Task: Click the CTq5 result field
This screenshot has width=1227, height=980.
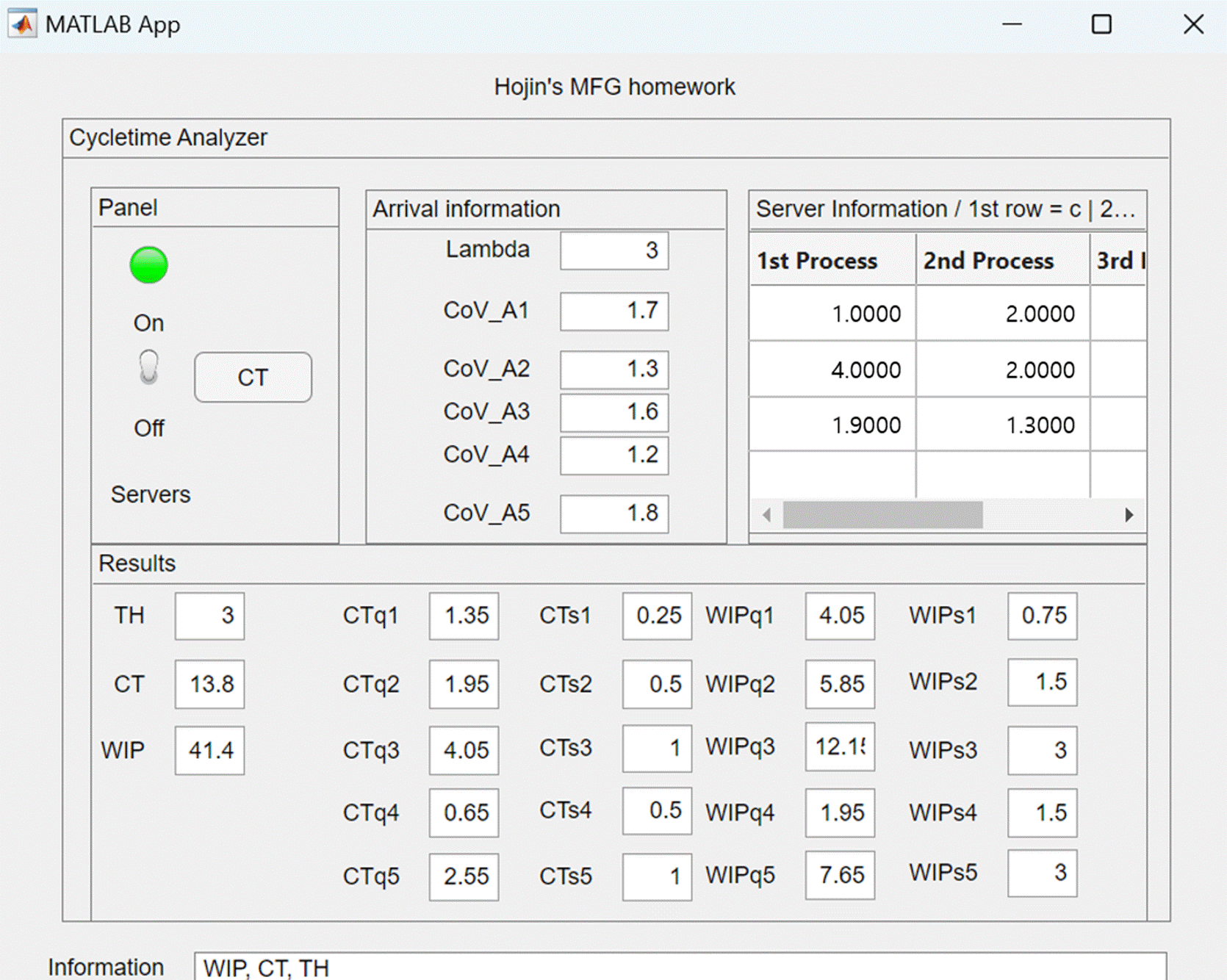Action: [464, 876]
